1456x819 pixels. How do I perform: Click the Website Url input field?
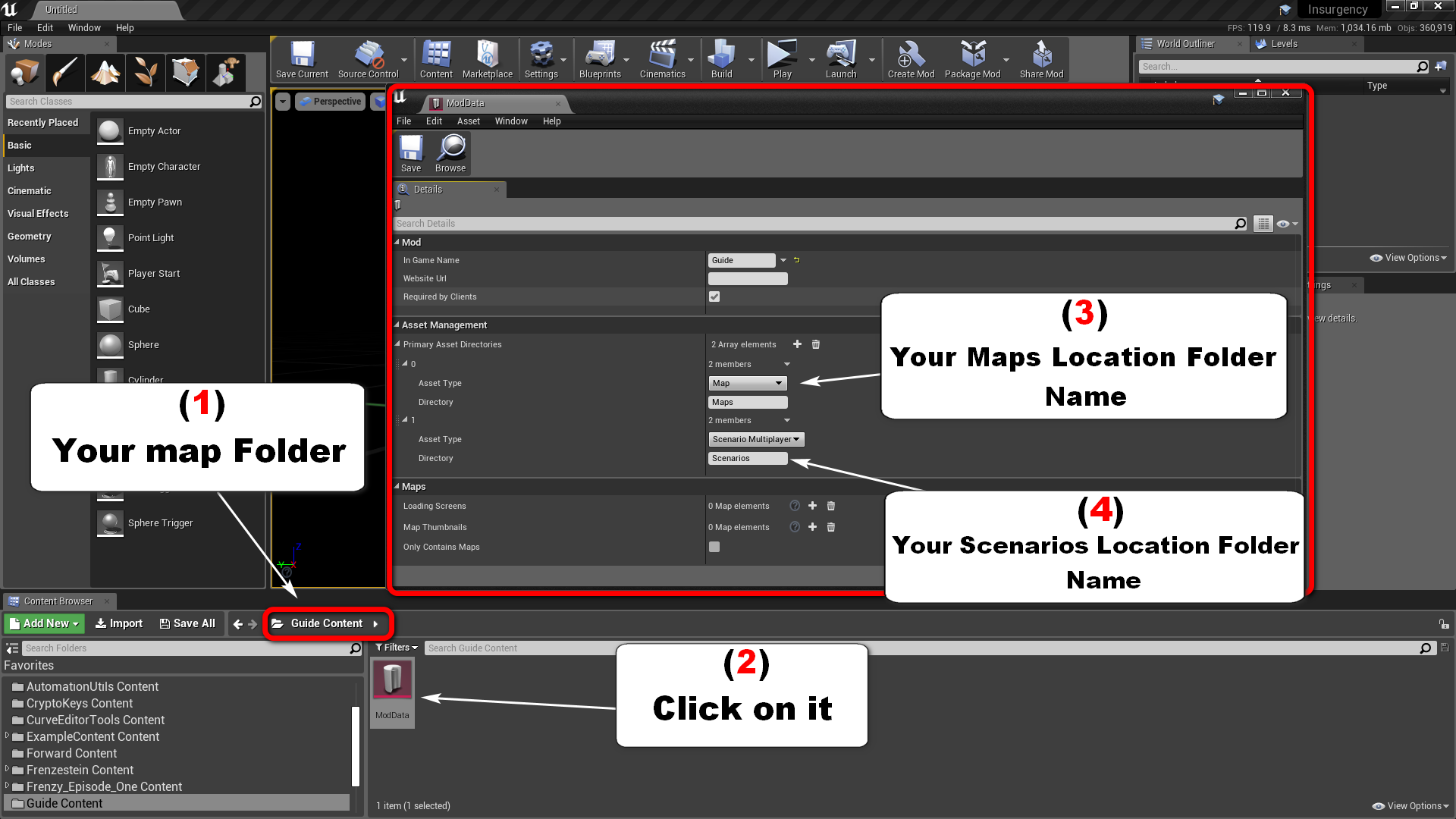click(x=748, y=278)
